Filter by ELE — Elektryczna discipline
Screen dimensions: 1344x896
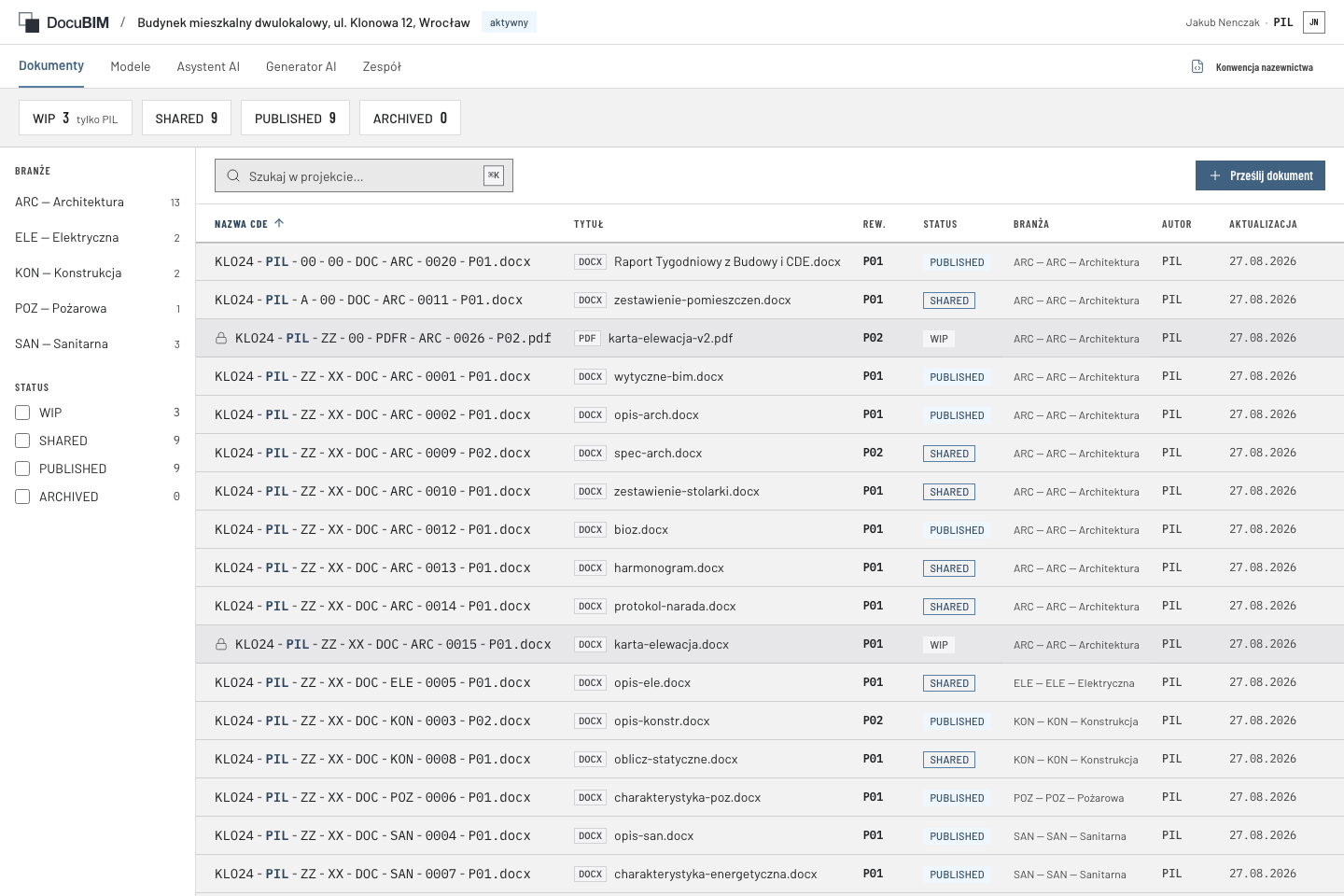coord(97,237)
